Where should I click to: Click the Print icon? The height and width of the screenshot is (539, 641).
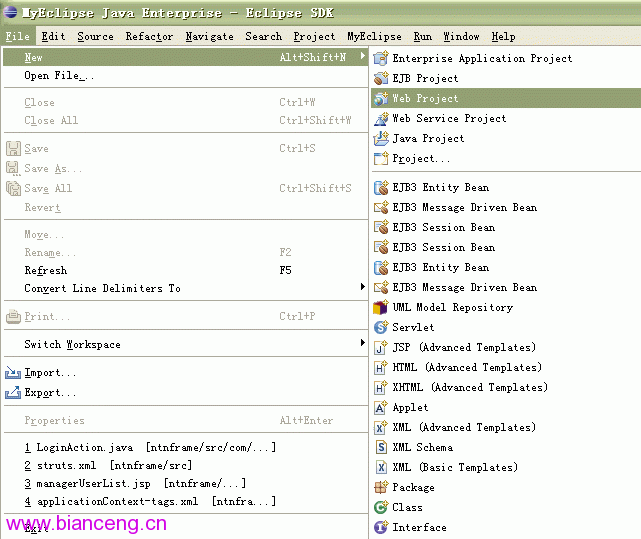(x=13, y=317)
